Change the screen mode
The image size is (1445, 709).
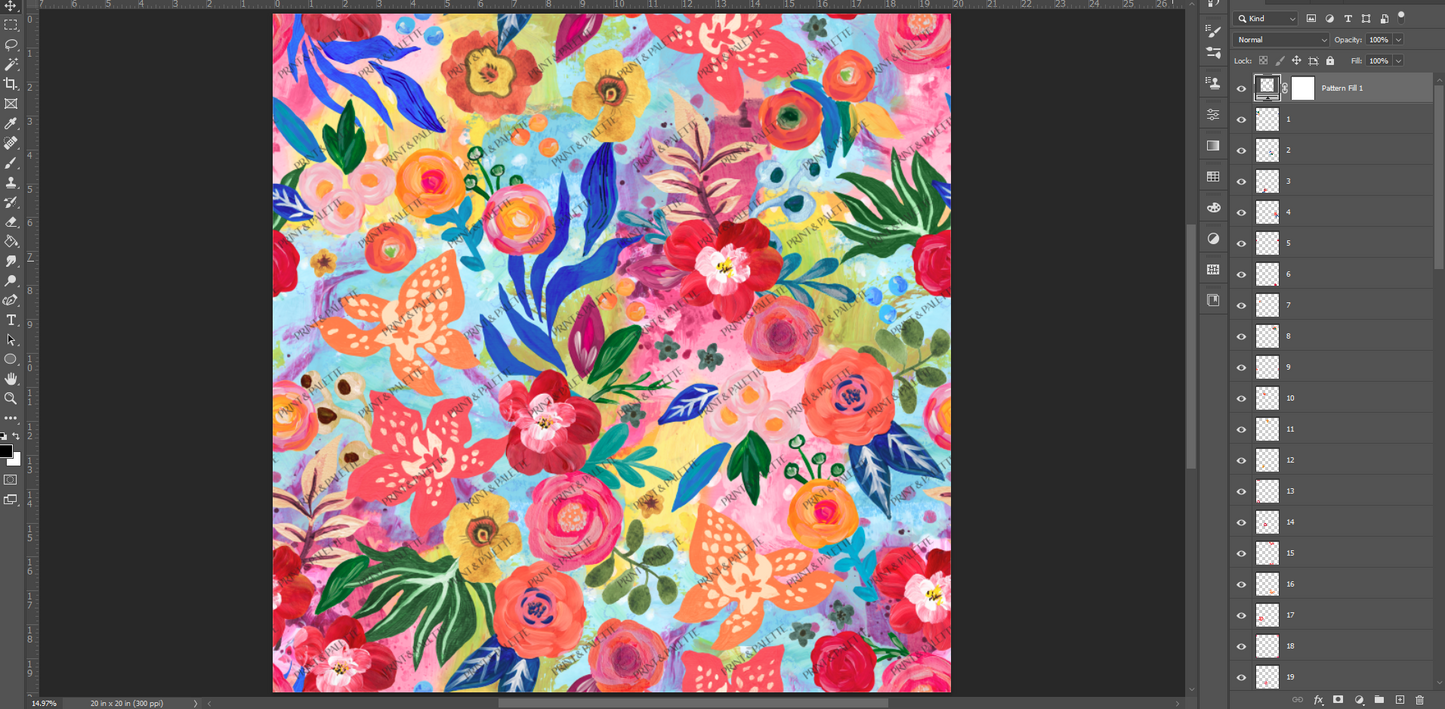point(11,500)
